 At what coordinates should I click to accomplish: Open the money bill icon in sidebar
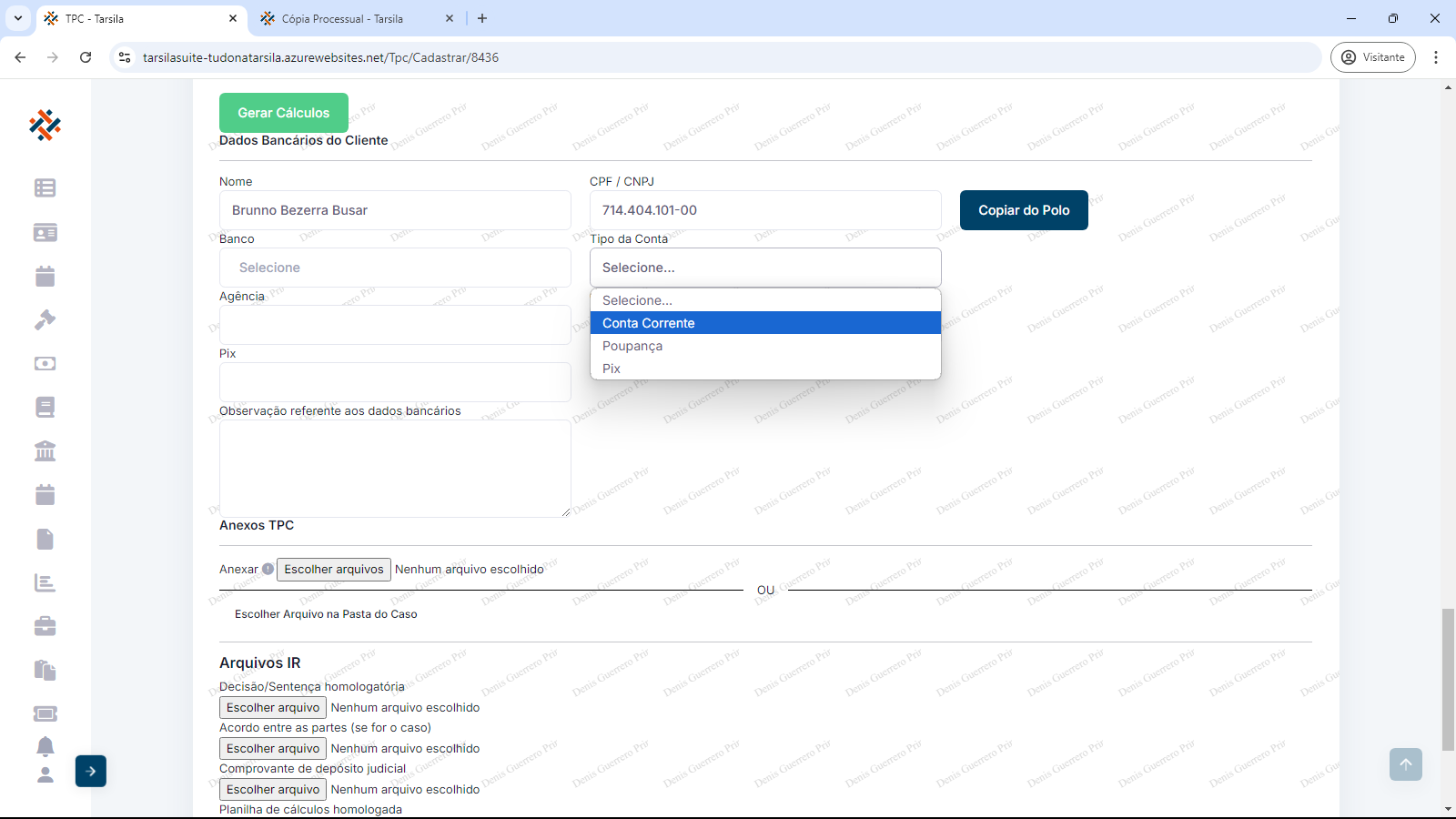pyautogui.click(x=45, y=363)
